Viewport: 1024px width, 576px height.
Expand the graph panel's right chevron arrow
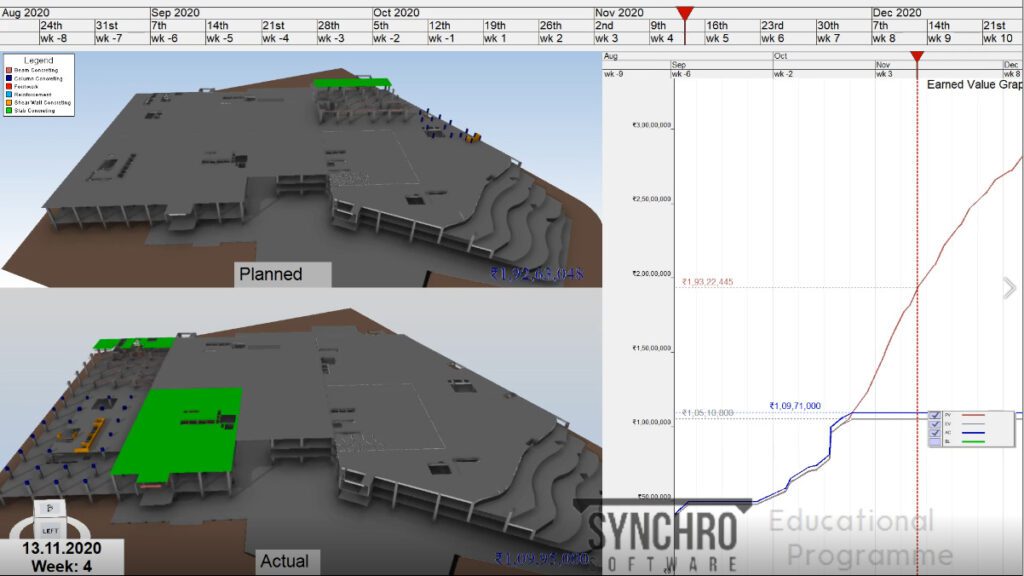coord(1010,288)
